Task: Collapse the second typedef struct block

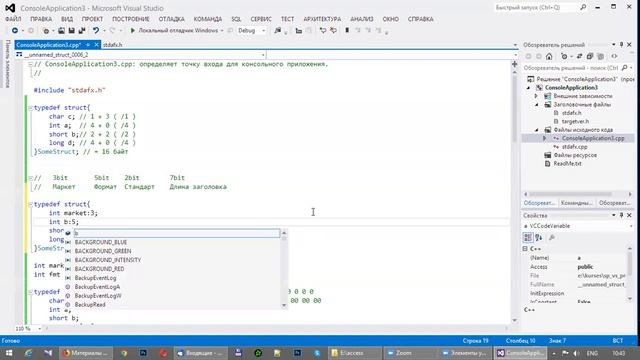Action: 31,204
